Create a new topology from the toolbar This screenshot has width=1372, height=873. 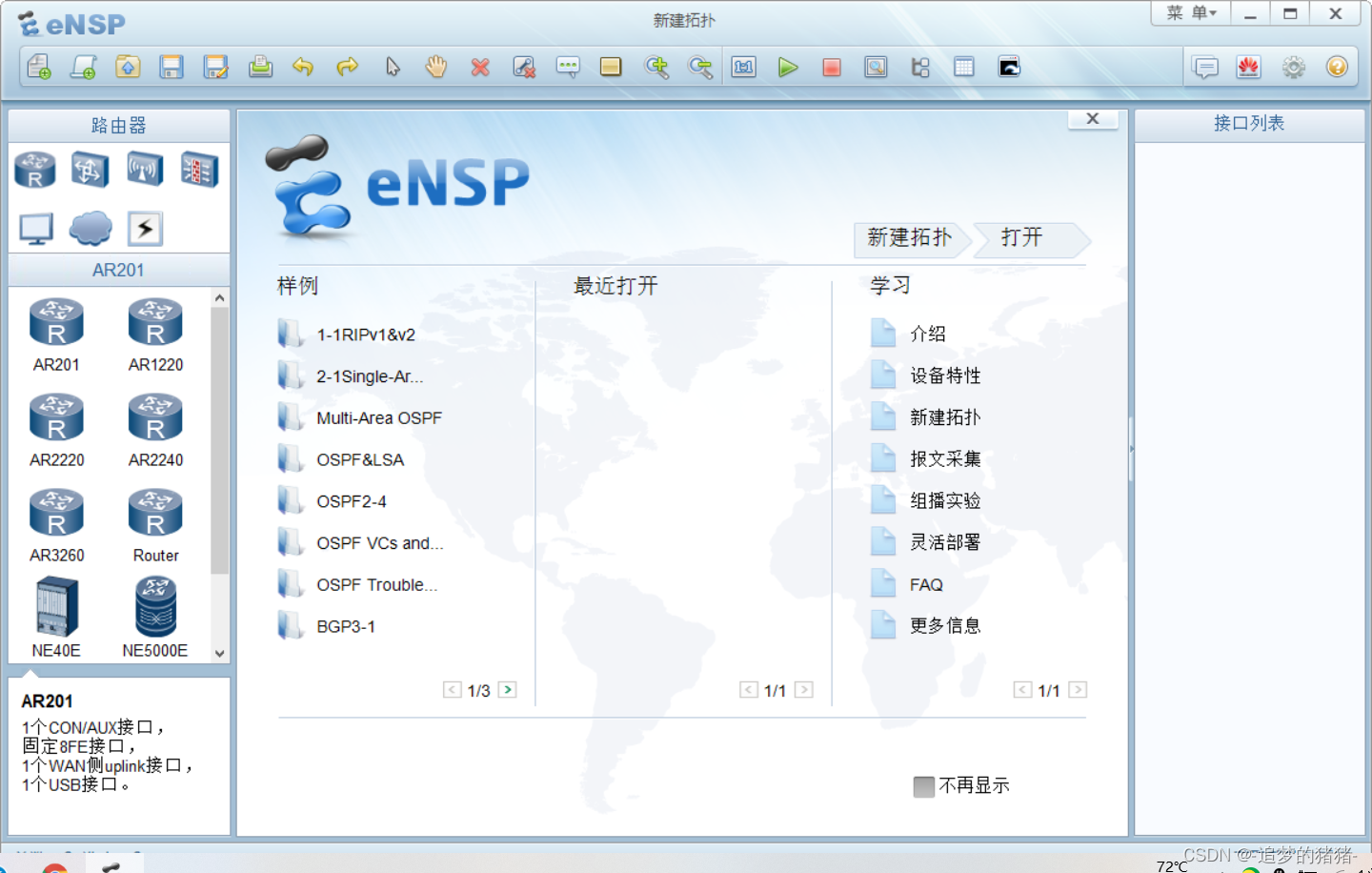(39, 67)
